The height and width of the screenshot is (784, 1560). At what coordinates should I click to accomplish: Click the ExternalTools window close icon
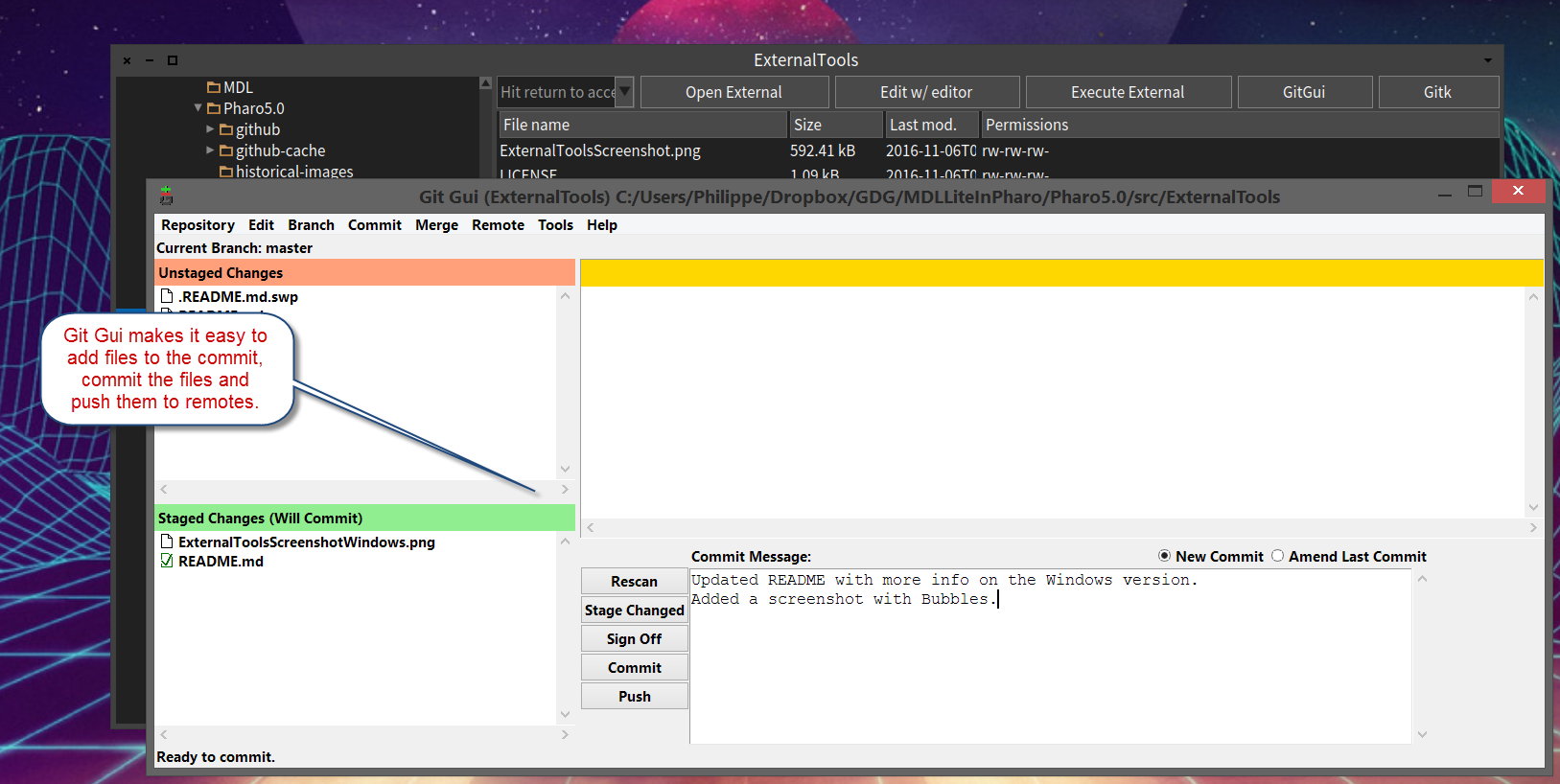[x=127, y=60]
